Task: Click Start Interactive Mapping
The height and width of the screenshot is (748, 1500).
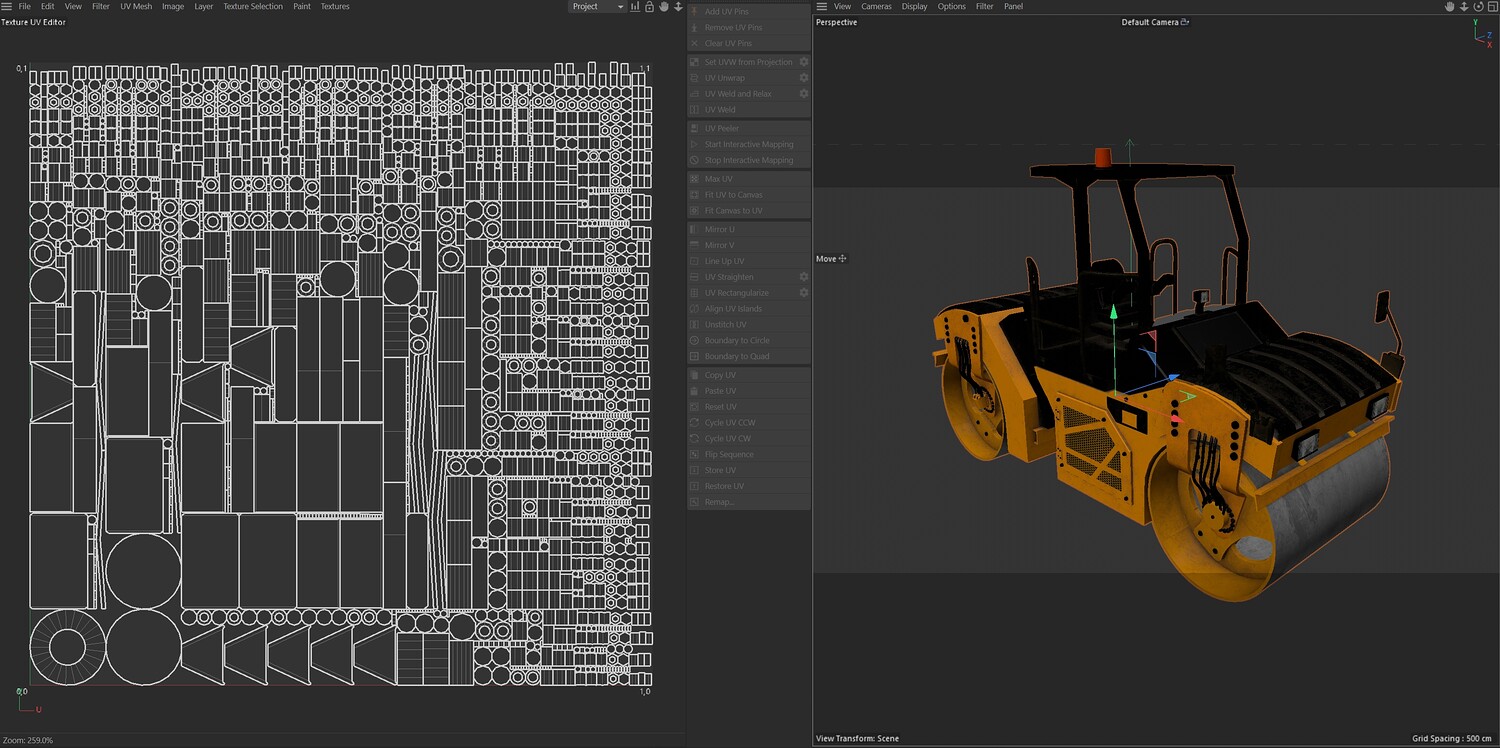Action: tap(749, 144)
